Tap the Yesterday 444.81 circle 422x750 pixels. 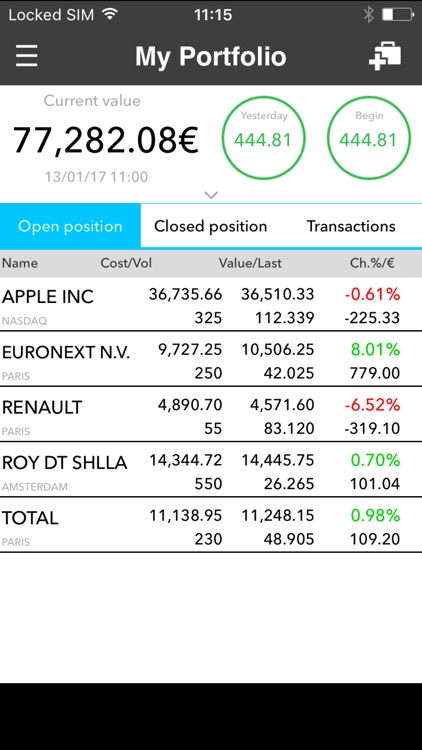264,138
